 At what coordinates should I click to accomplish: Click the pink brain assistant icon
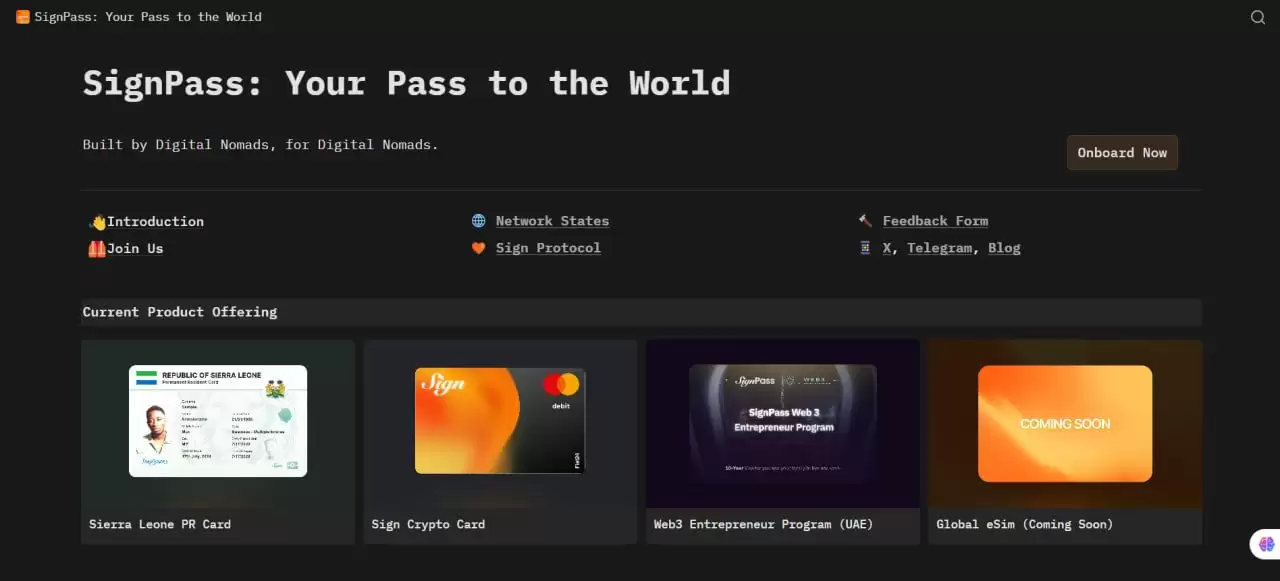click(1266, 544)
